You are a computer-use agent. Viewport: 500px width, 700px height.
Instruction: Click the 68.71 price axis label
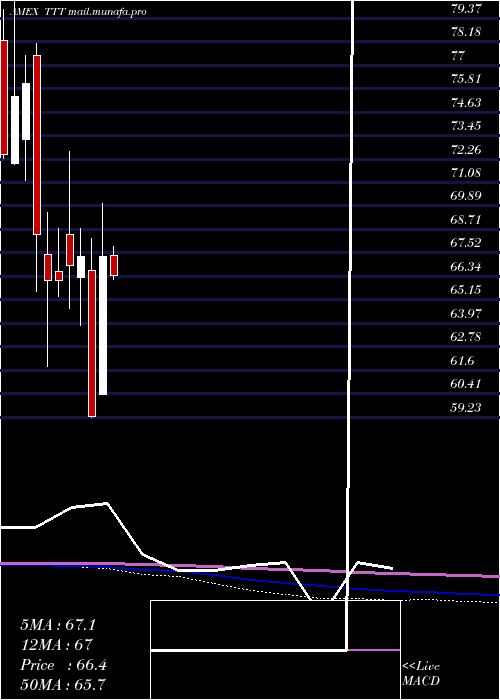(466, 220)
